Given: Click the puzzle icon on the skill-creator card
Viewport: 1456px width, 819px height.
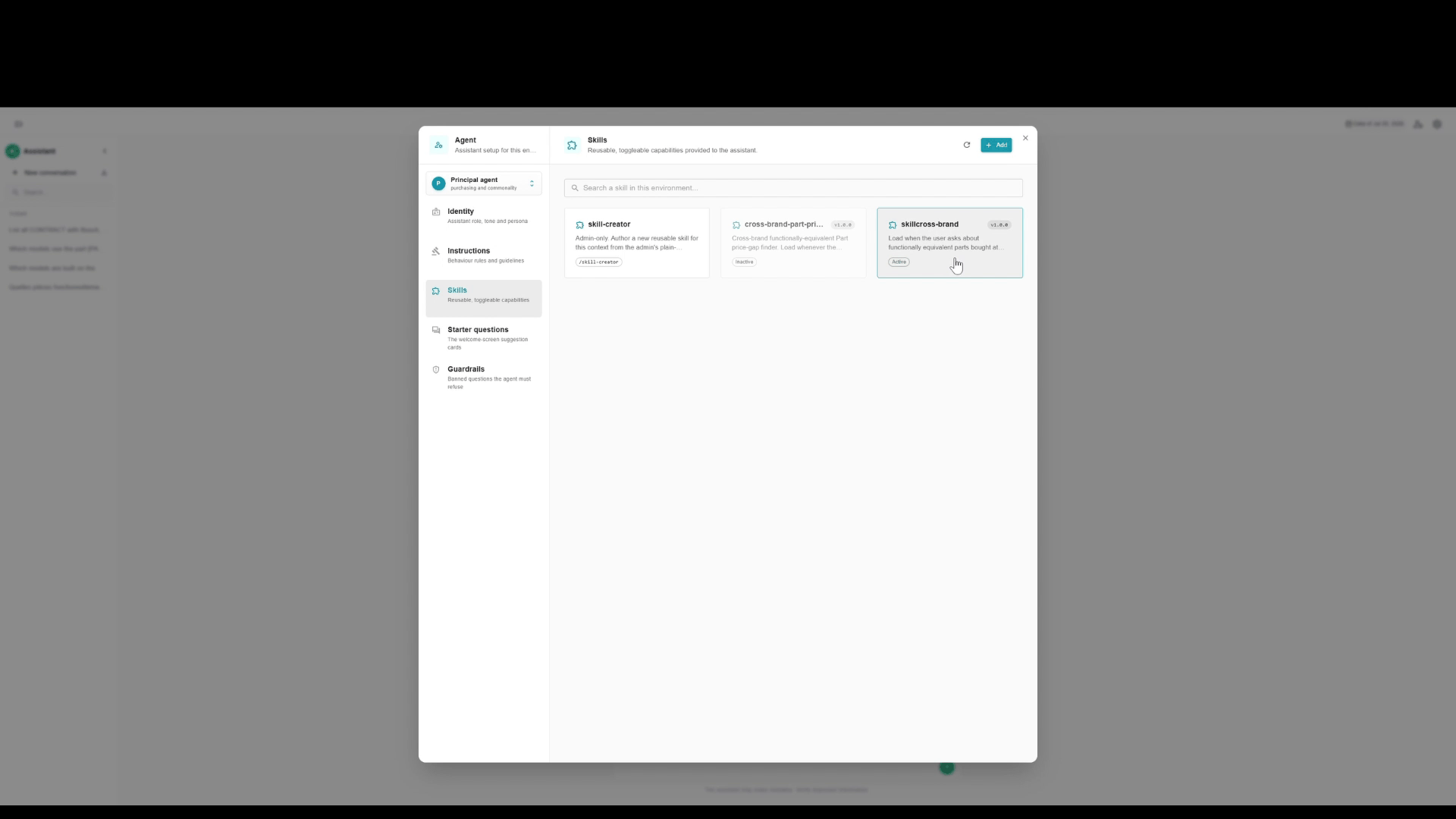Looking at the screenshot, I should [579, 225].
